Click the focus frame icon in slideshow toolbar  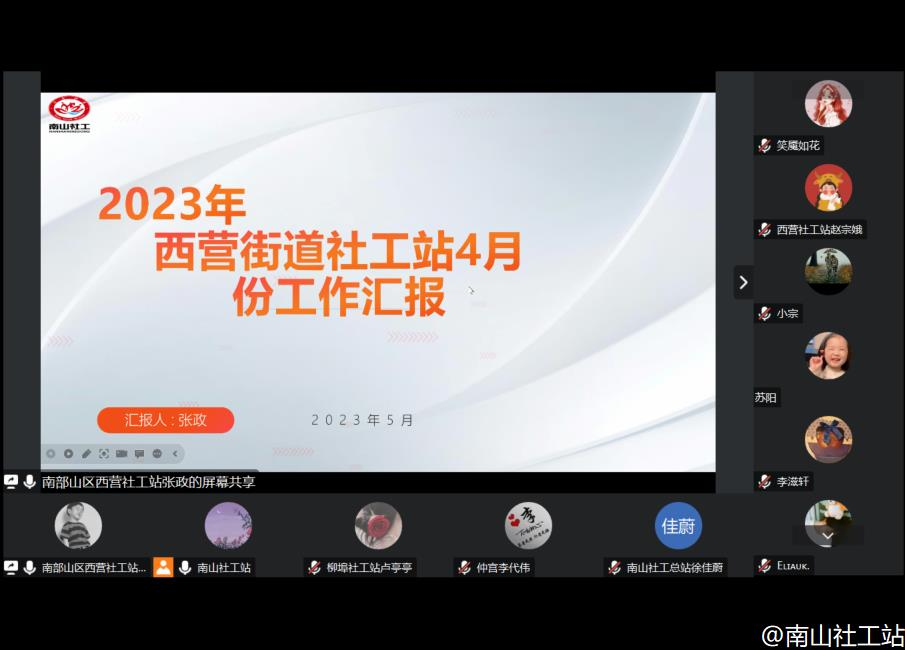tap(104, 454)
